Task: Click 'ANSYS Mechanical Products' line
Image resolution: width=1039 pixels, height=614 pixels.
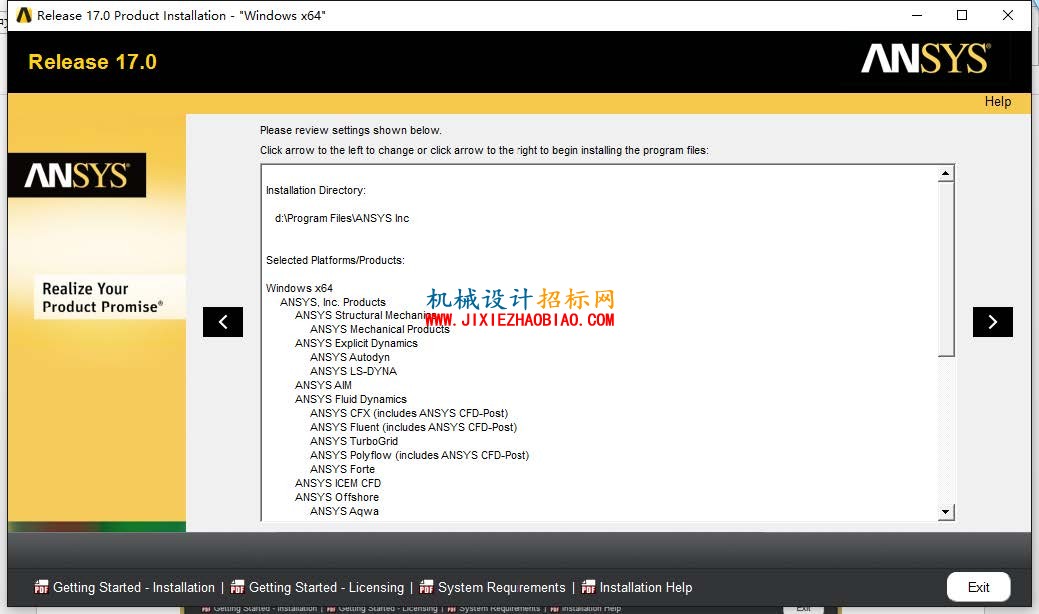Action: (x=380, y=329)
